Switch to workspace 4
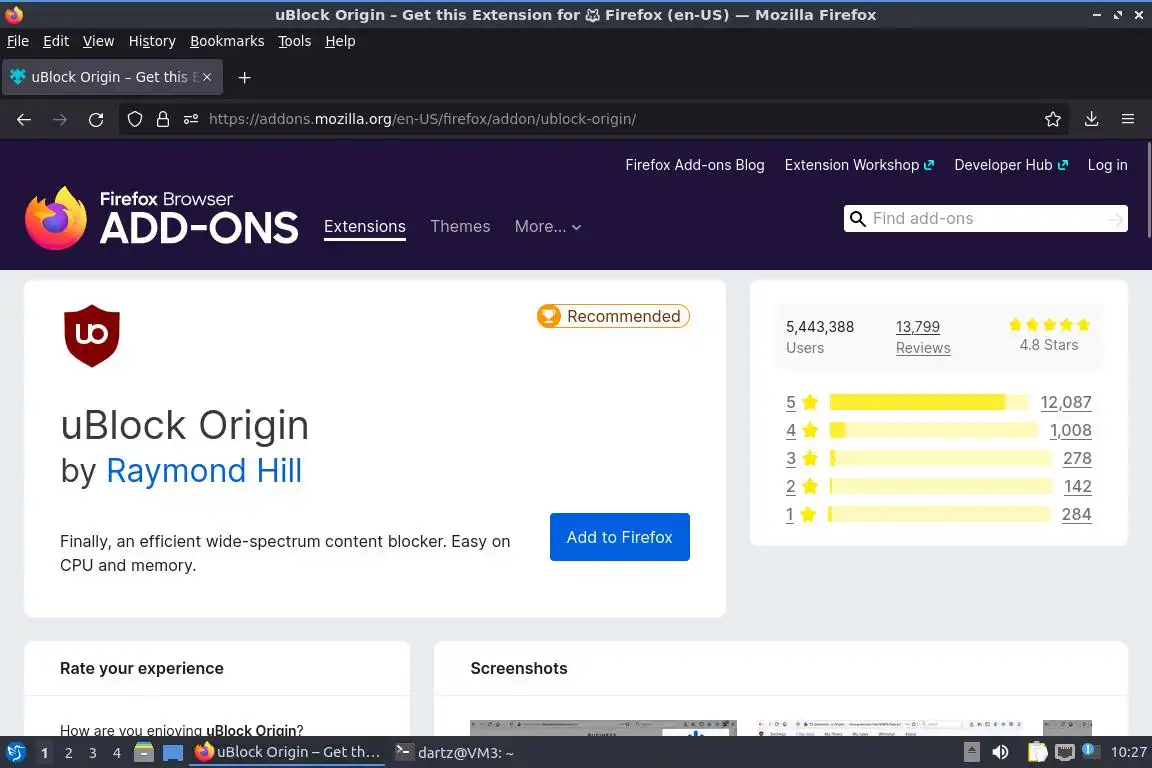The width and height of the screenshot is (1152, 768). pyautogui.click(x=117, y=753)
